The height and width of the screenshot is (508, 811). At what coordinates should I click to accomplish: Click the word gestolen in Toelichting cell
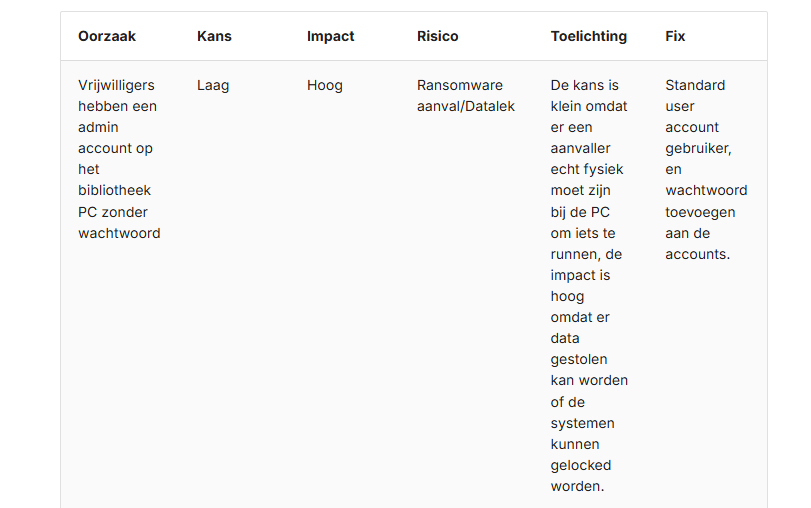click(578, 359)
